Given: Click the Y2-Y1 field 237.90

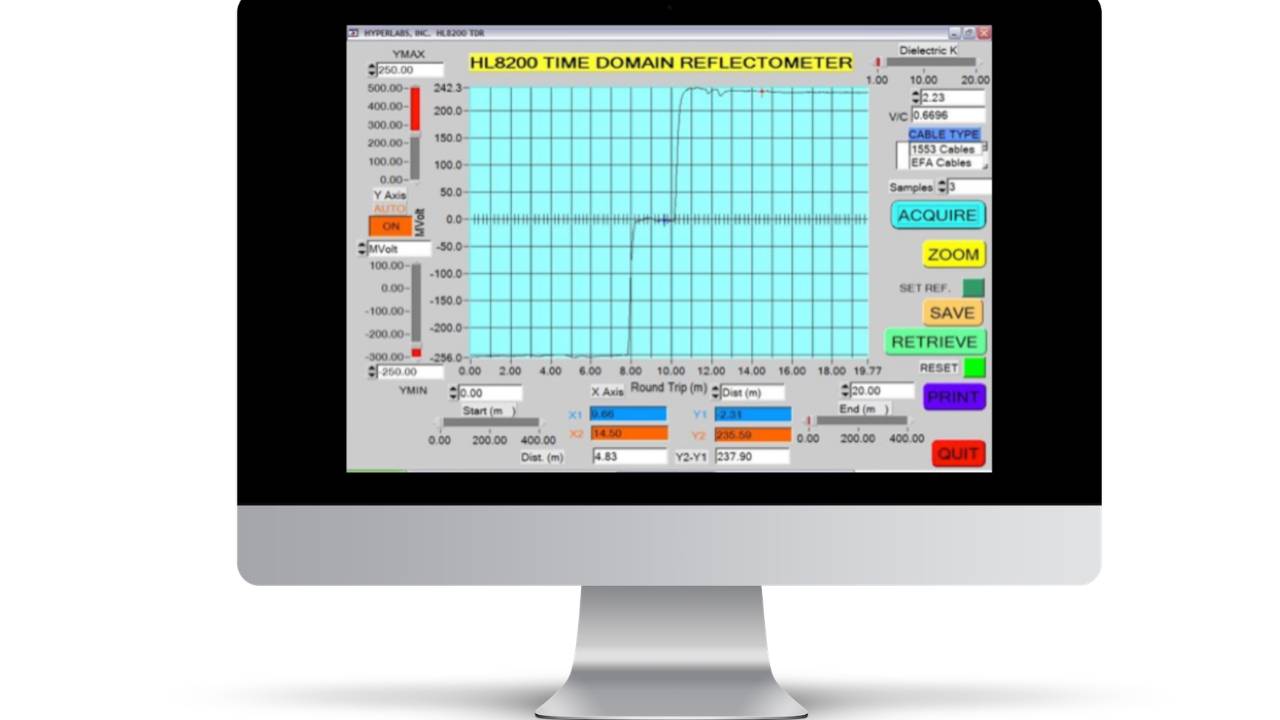Looking at the screenshot, I should (752, 456).
